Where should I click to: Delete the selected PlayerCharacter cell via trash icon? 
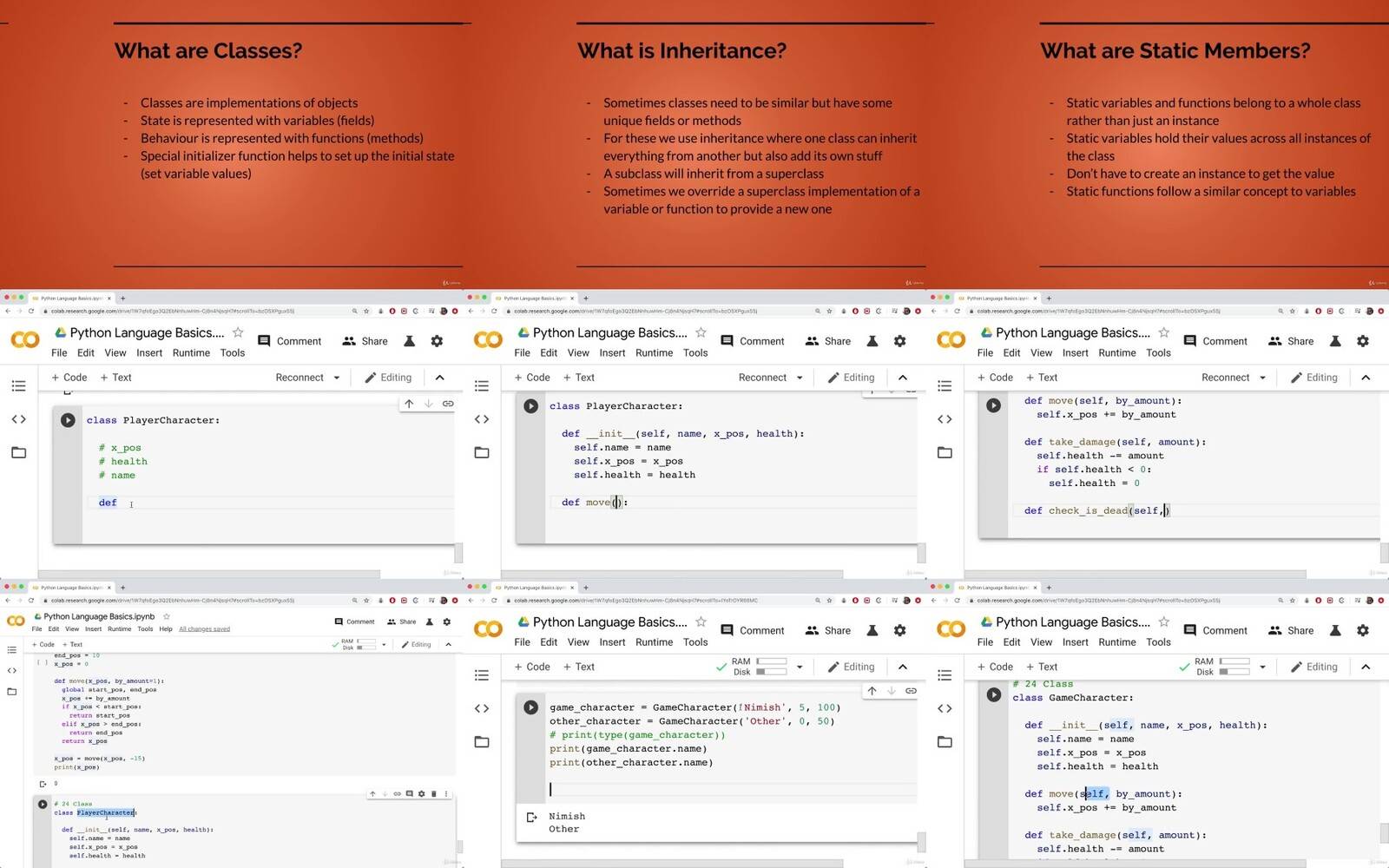point(434,793)
